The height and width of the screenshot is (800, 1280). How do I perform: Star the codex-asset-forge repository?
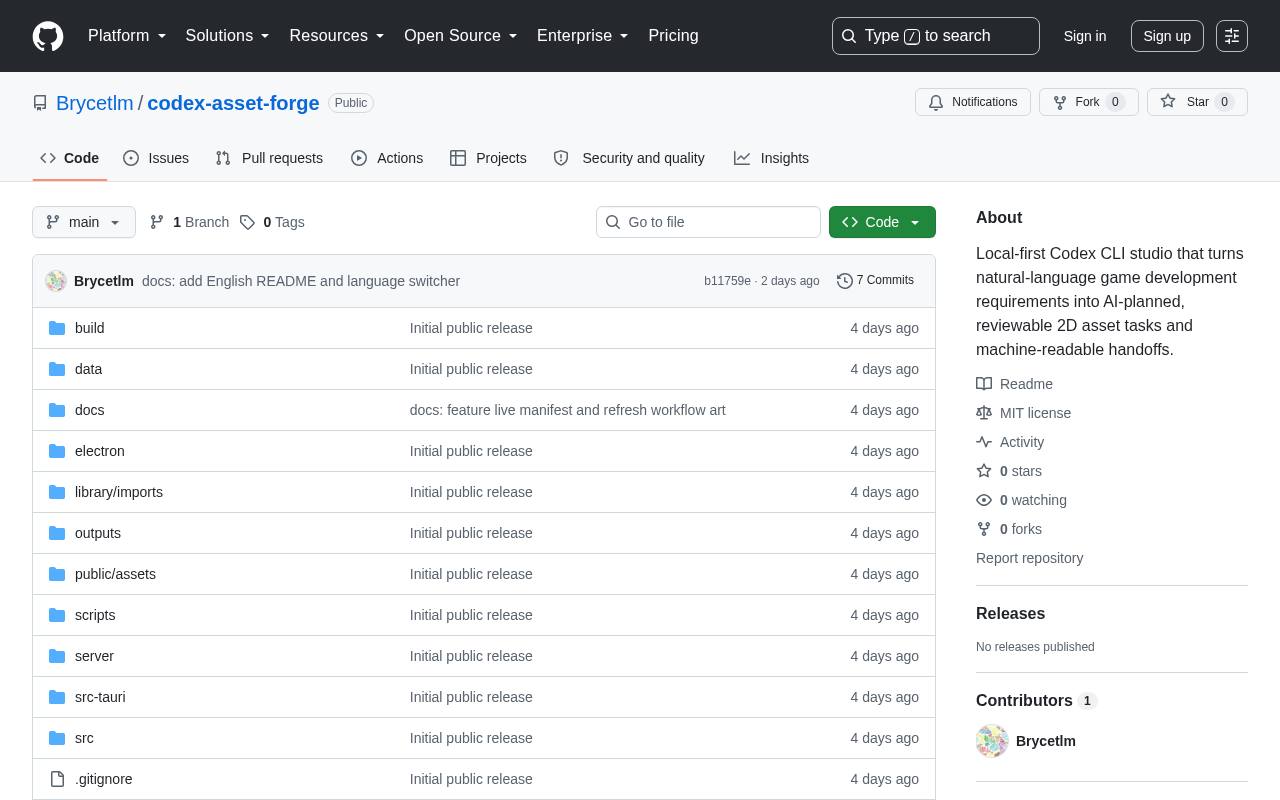point(1197,102)
